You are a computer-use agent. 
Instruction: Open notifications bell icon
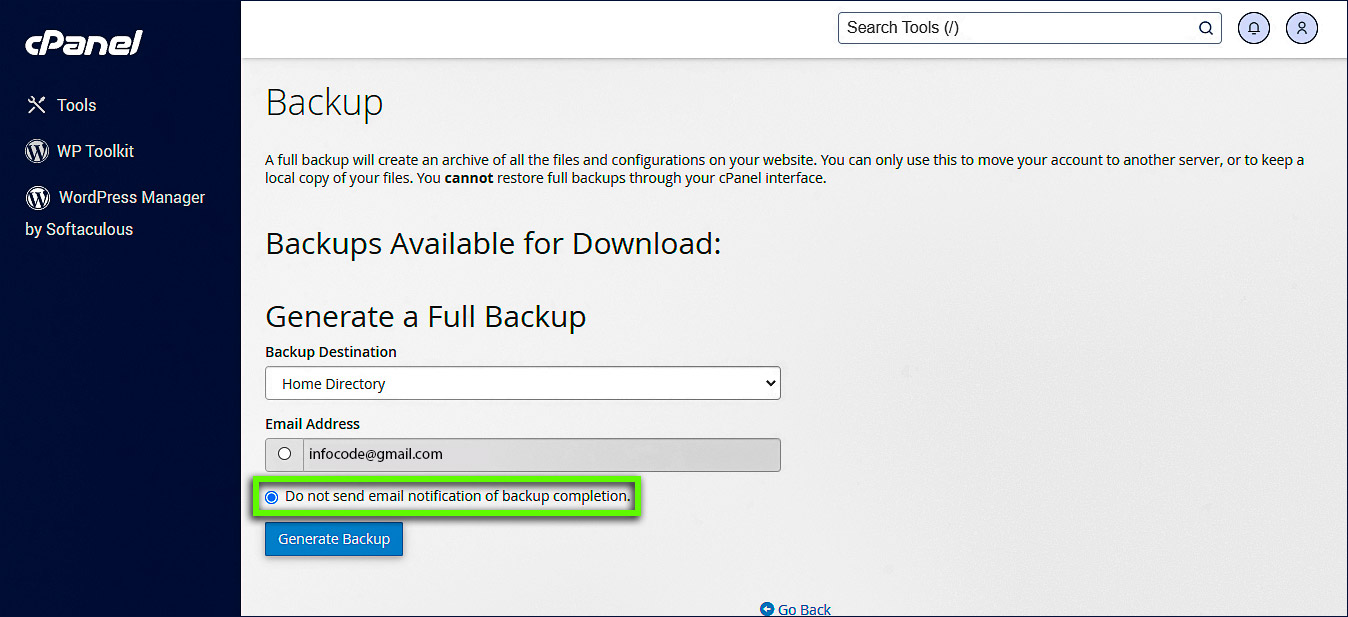pos(1254,28)
